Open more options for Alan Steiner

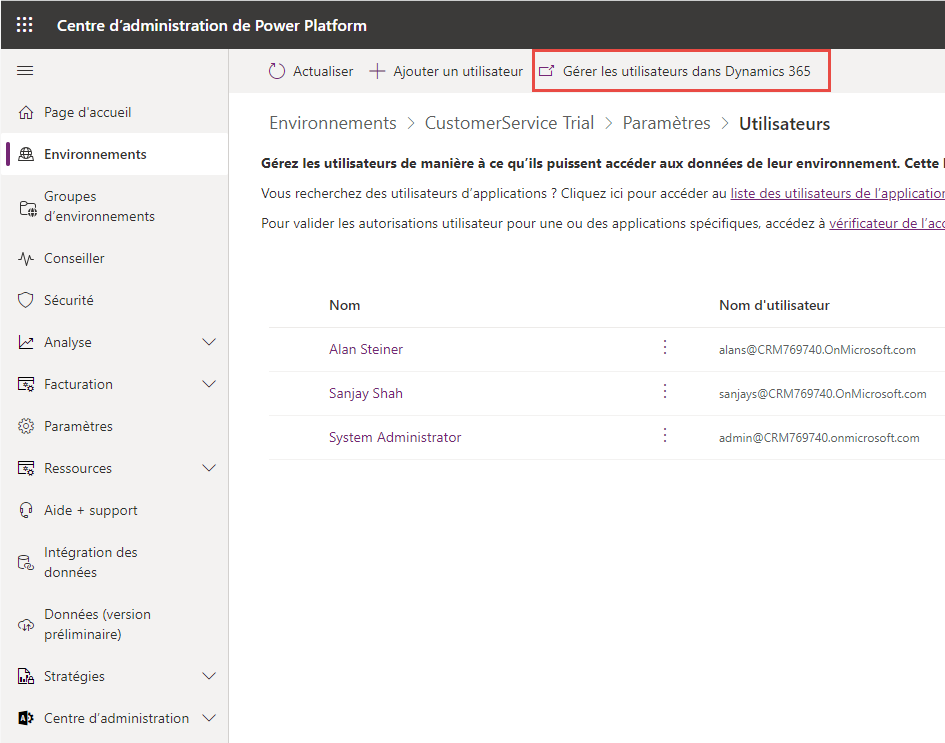click(x=665, y=347)
